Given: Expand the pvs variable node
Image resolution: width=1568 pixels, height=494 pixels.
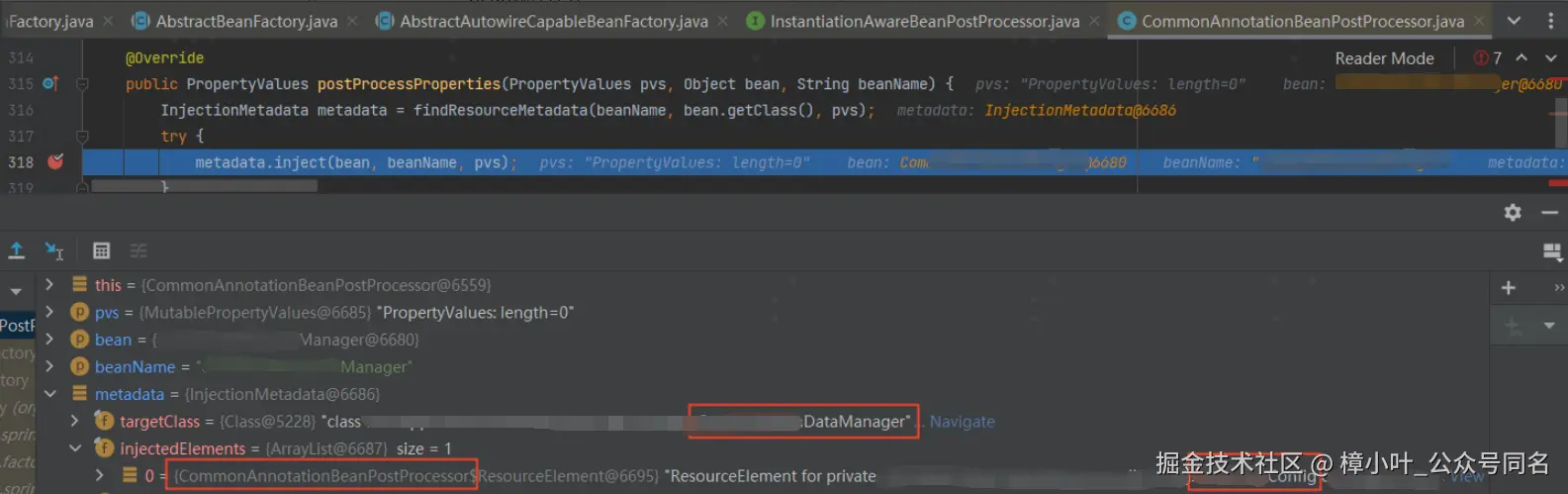Looking at the screenshot, I should 49,312.
